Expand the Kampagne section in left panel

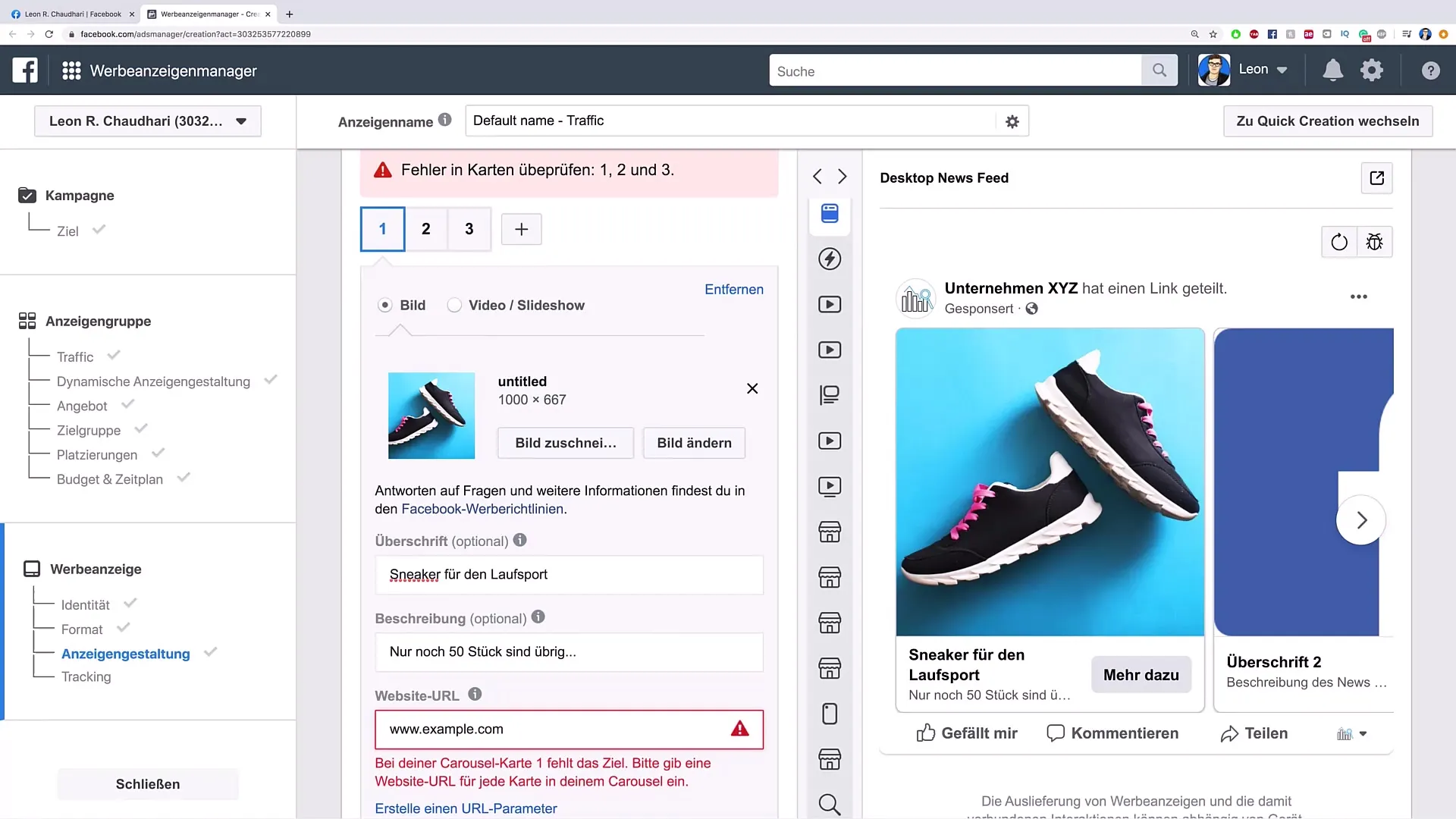pos(80,195)
